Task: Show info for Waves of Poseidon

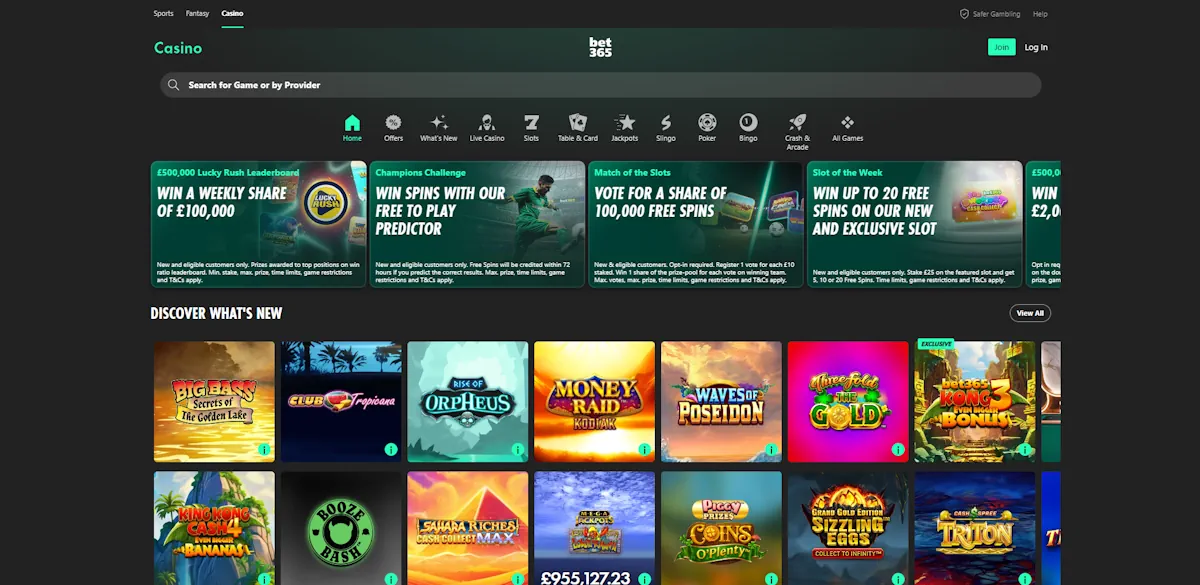Action: click(771, 450)
